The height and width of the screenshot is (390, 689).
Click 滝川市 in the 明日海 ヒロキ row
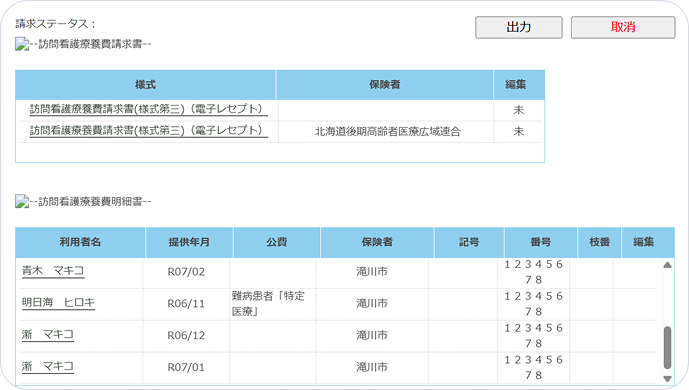pyautogui.click(x=372, y=303)
